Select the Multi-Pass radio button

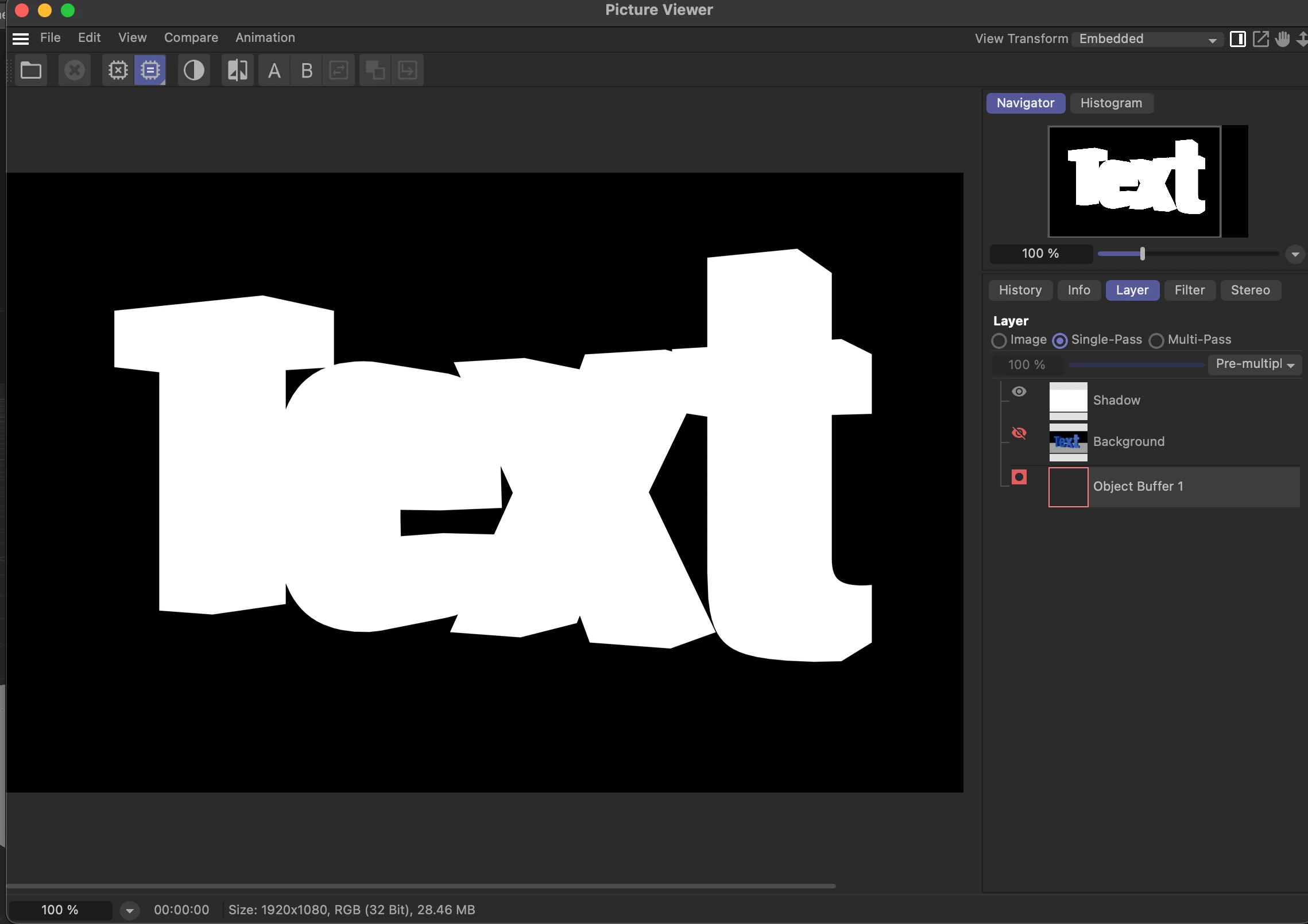pos(1156,340)
